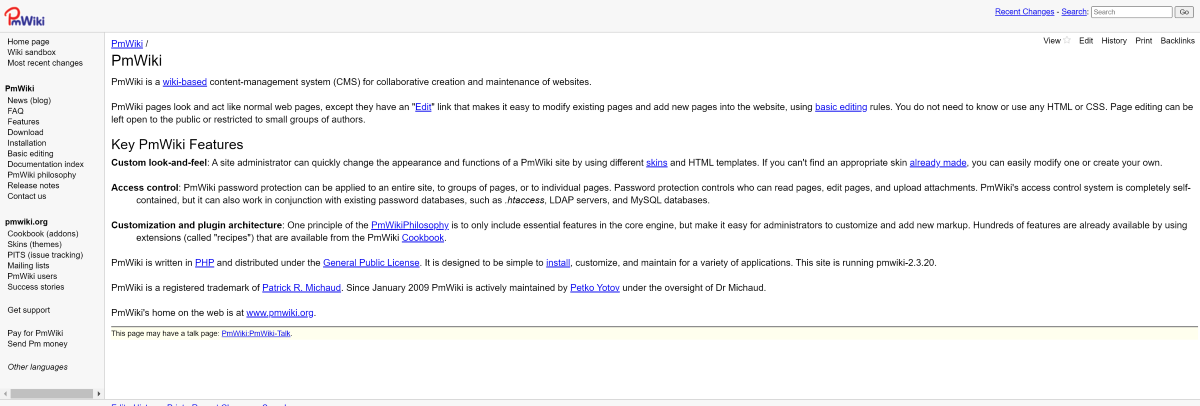Click the PmWiki breadcrumb link

(127, 44)
